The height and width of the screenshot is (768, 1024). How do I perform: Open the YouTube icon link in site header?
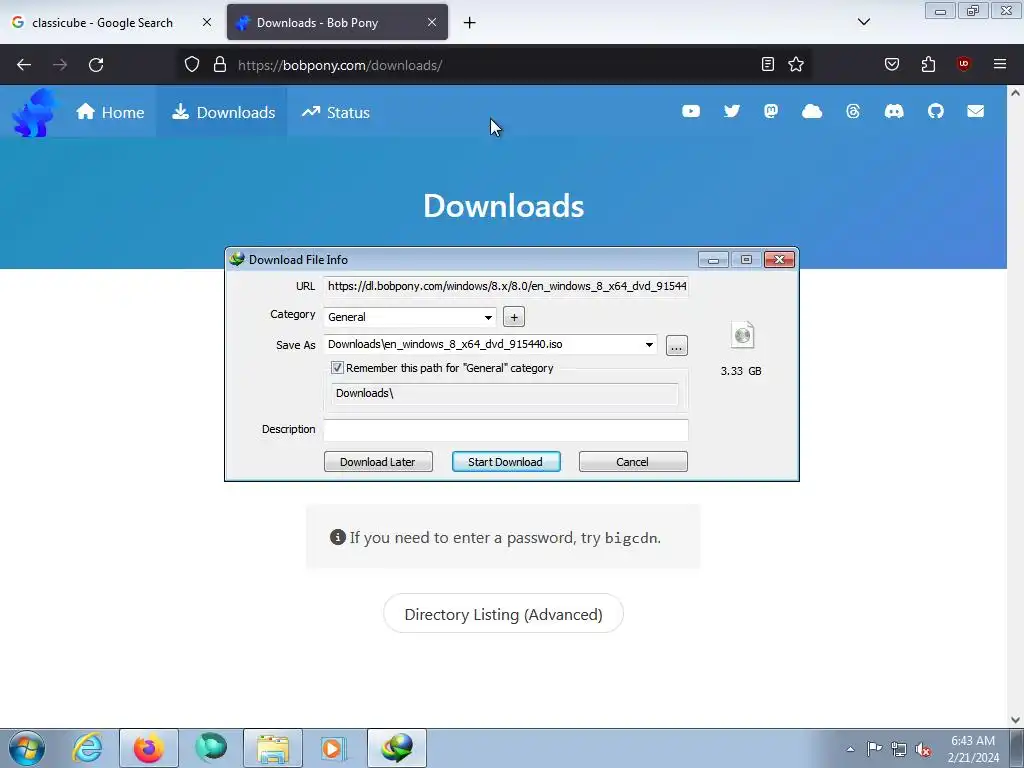point(690,112)
